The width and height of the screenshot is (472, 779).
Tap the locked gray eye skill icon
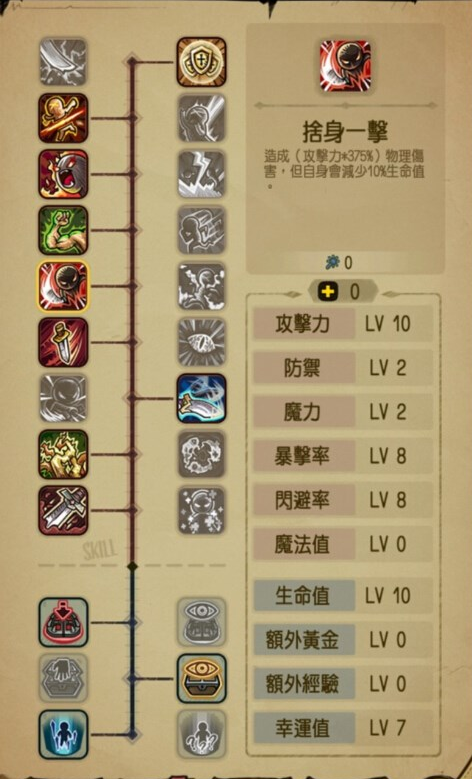point(201,342)
